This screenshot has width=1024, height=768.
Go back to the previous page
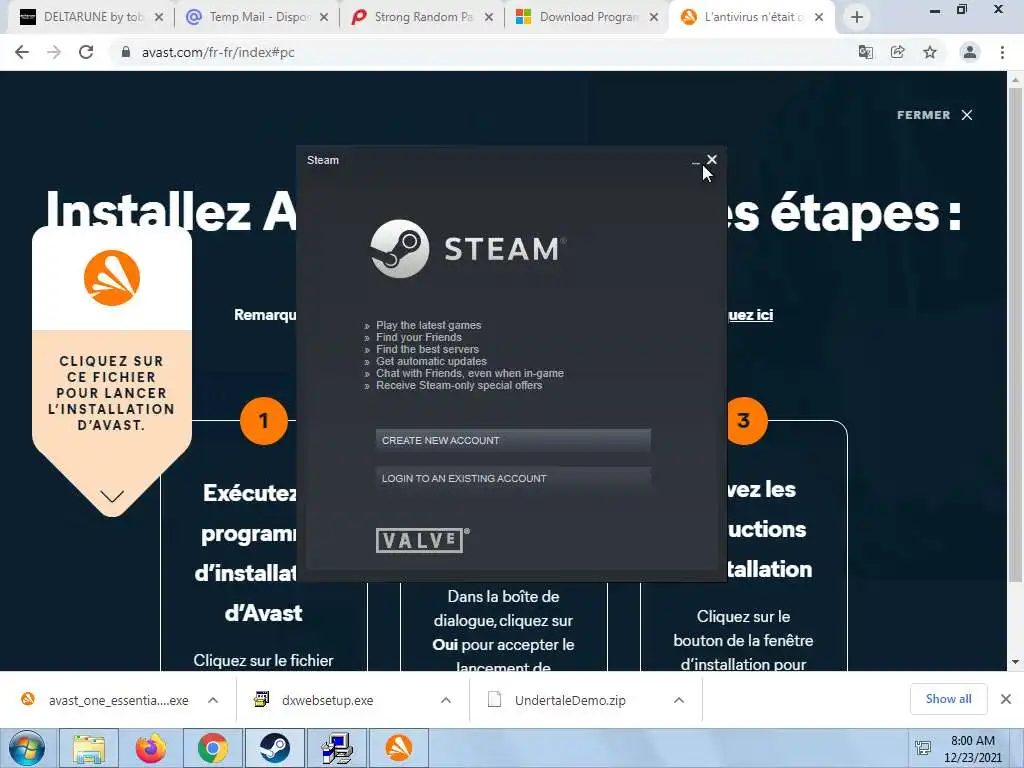point(22,52)
